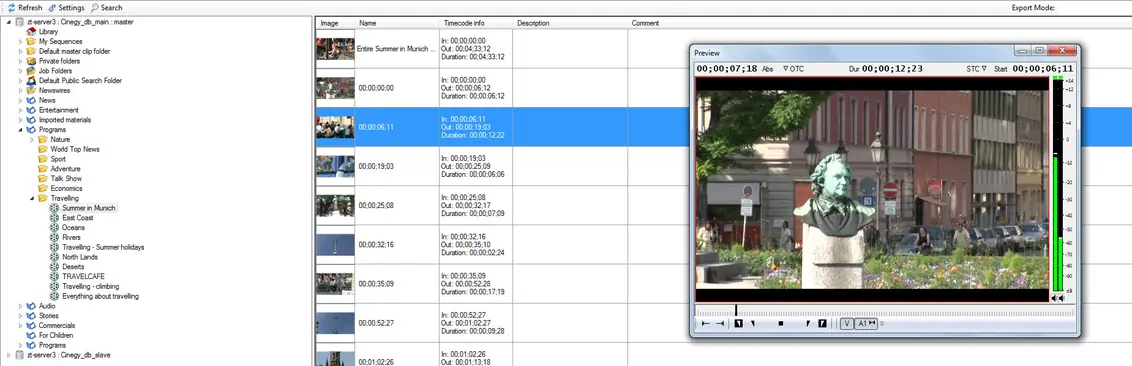Click the Talk Show folder

66,178
